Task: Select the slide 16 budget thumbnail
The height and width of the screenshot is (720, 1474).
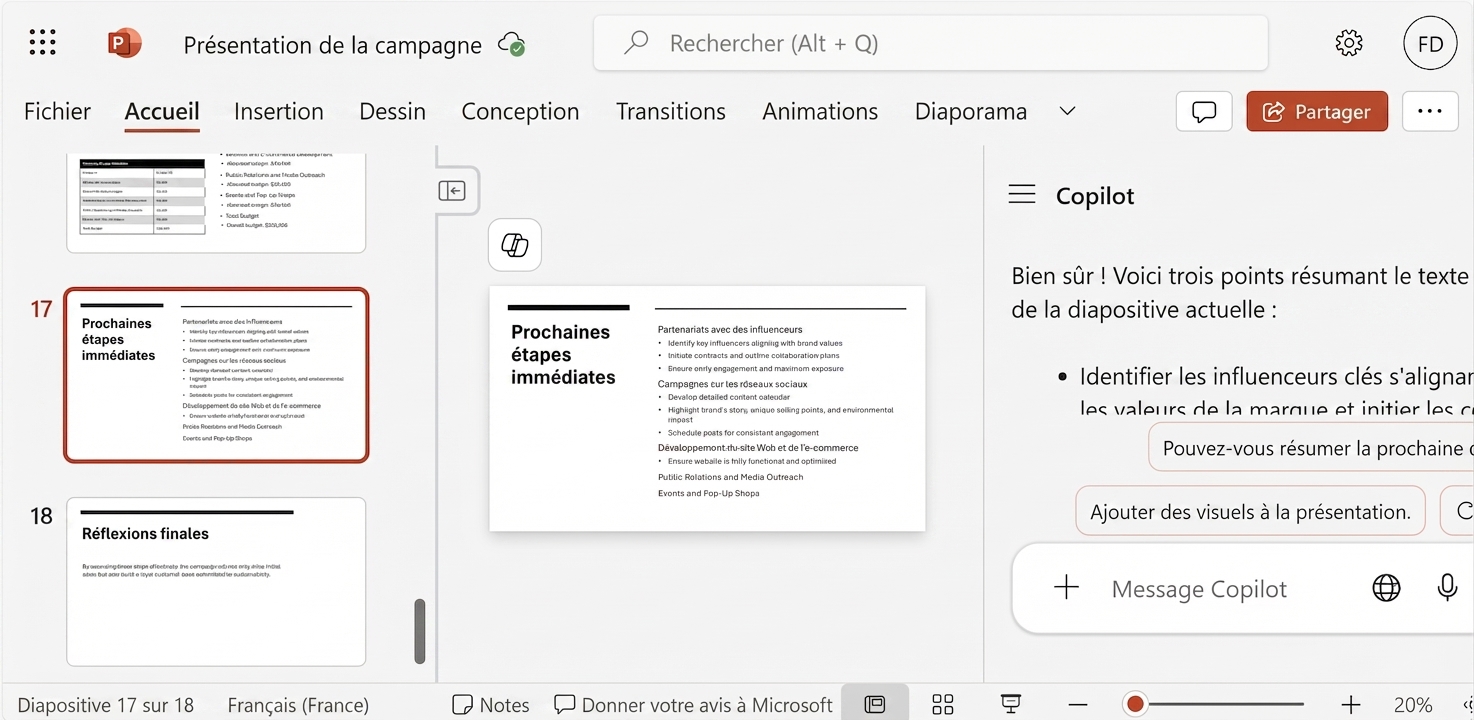Action: [216, 202]
